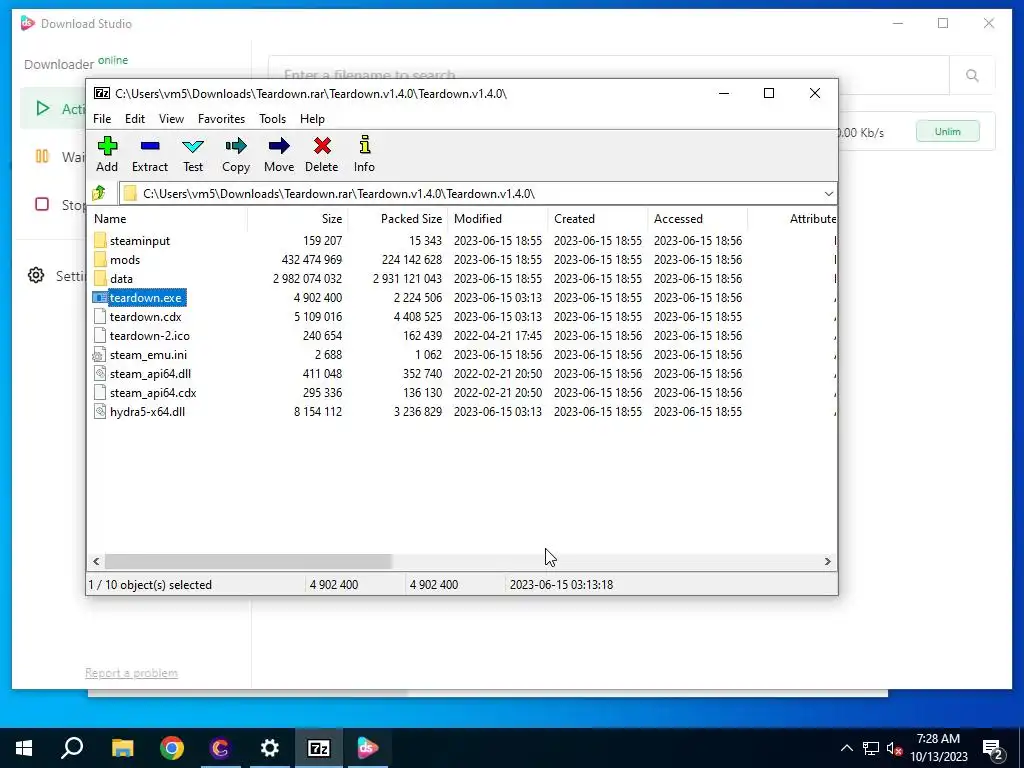Sort by Accessed column header
Viewport: 1024px width, 768px height.
pyautogui.click(x=697, y=219)
